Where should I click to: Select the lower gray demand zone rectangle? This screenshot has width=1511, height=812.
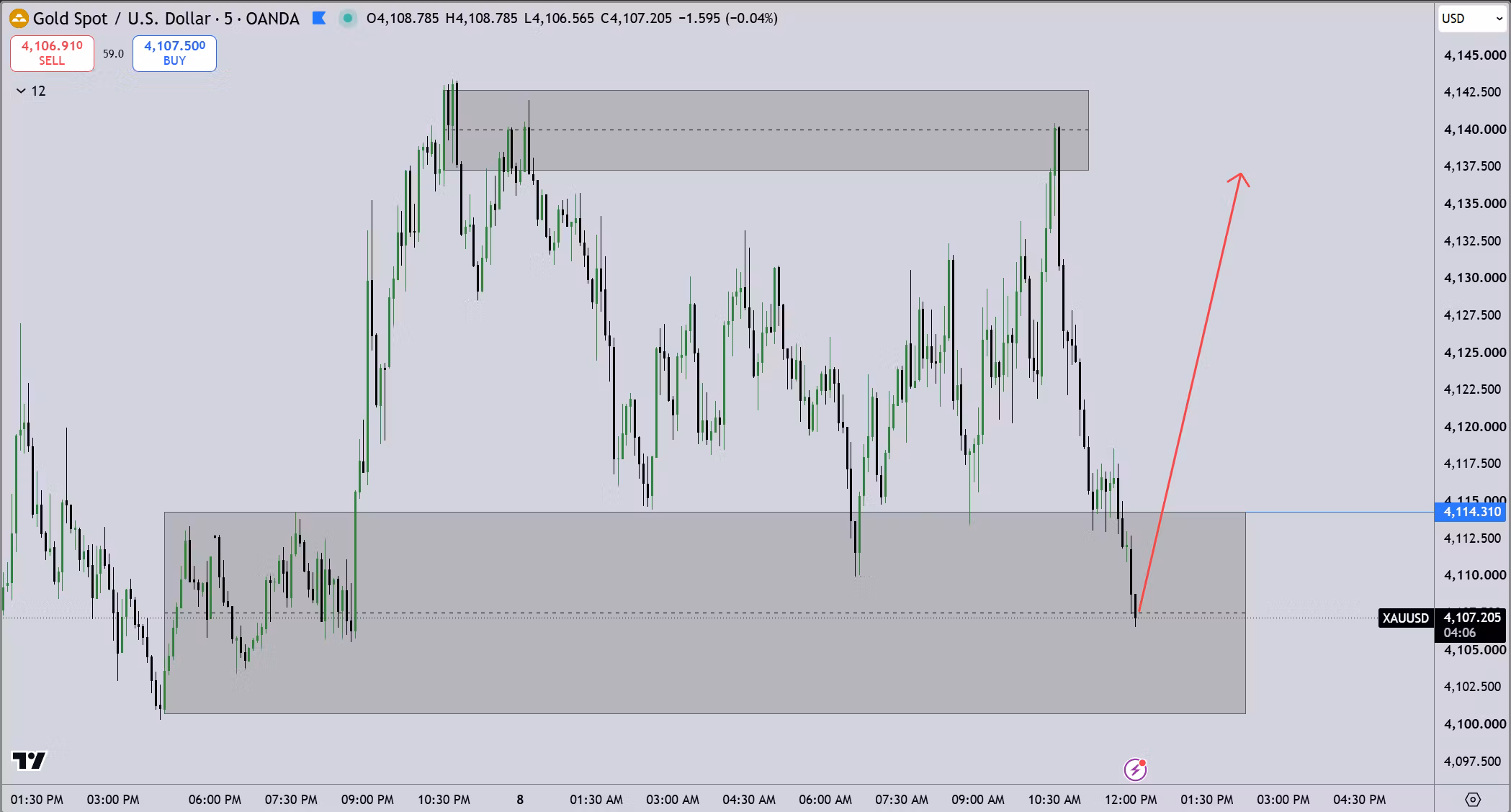pos(704,613)
